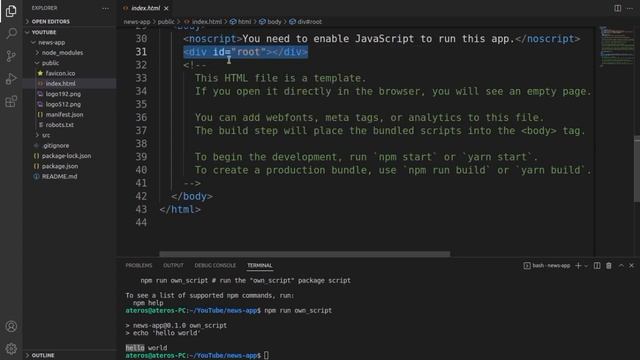Screen dimensions: 640x360
Task: Expand the Outline section
Action: click(x=43, y=355)
